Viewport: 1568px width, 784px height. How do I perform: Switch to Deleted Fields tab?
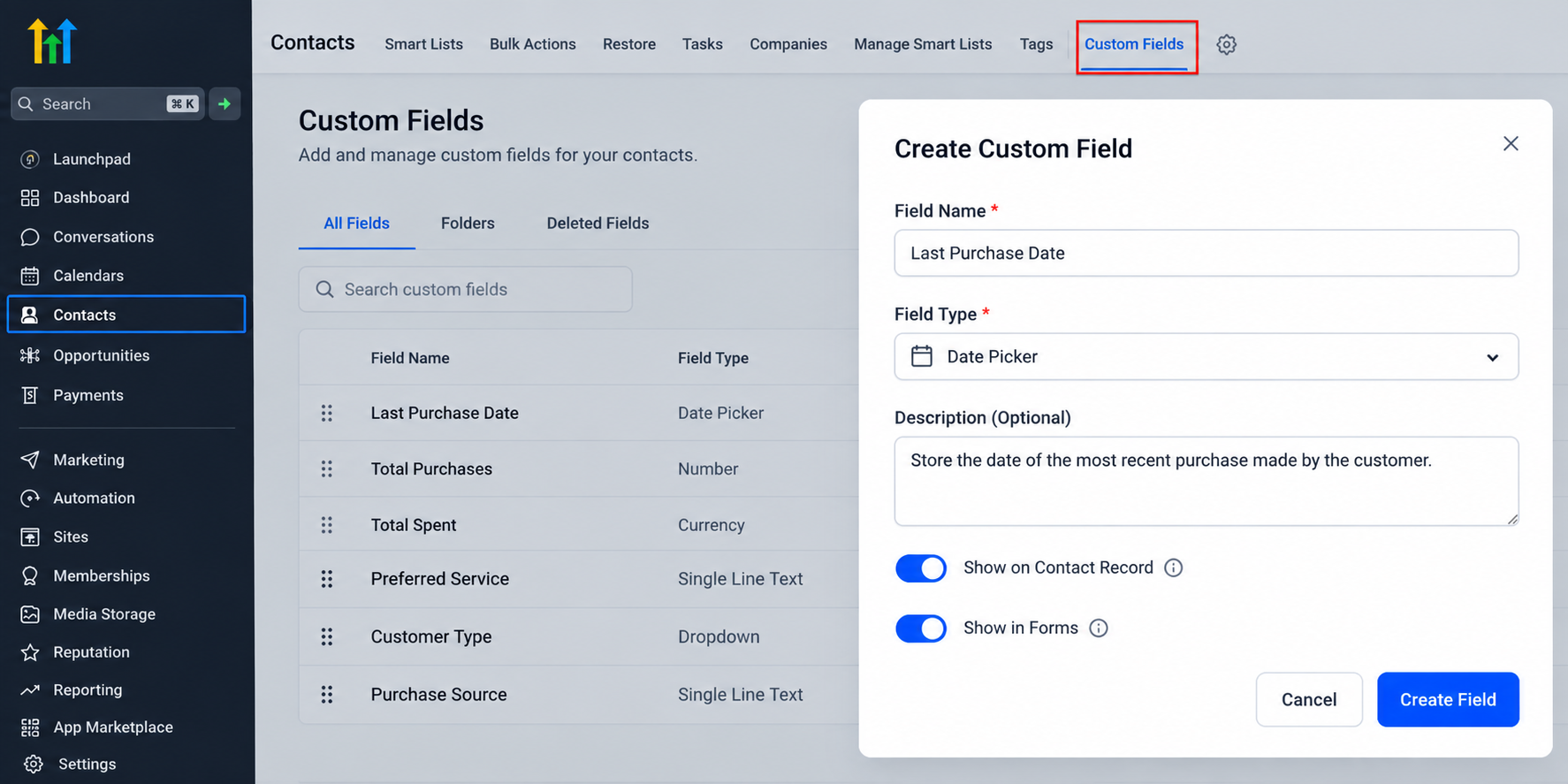[x=598, y=224]
